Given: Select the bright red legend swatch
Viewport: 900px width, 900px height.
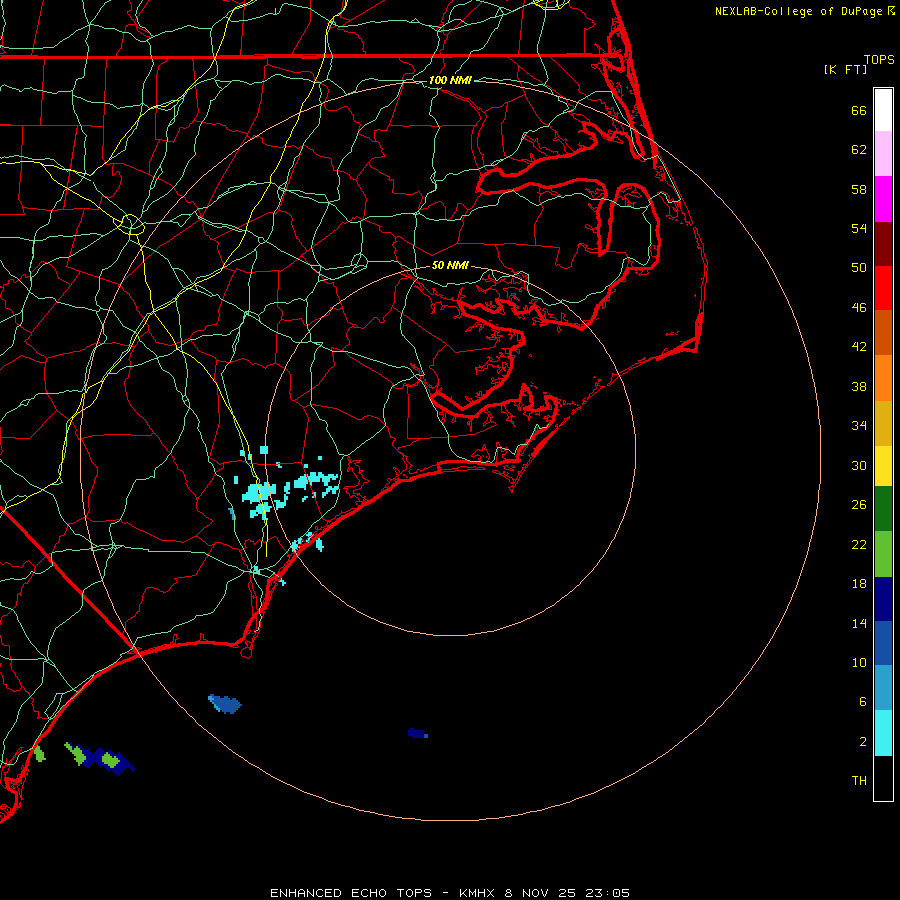Looking at the screenshot, I should 883,288.
